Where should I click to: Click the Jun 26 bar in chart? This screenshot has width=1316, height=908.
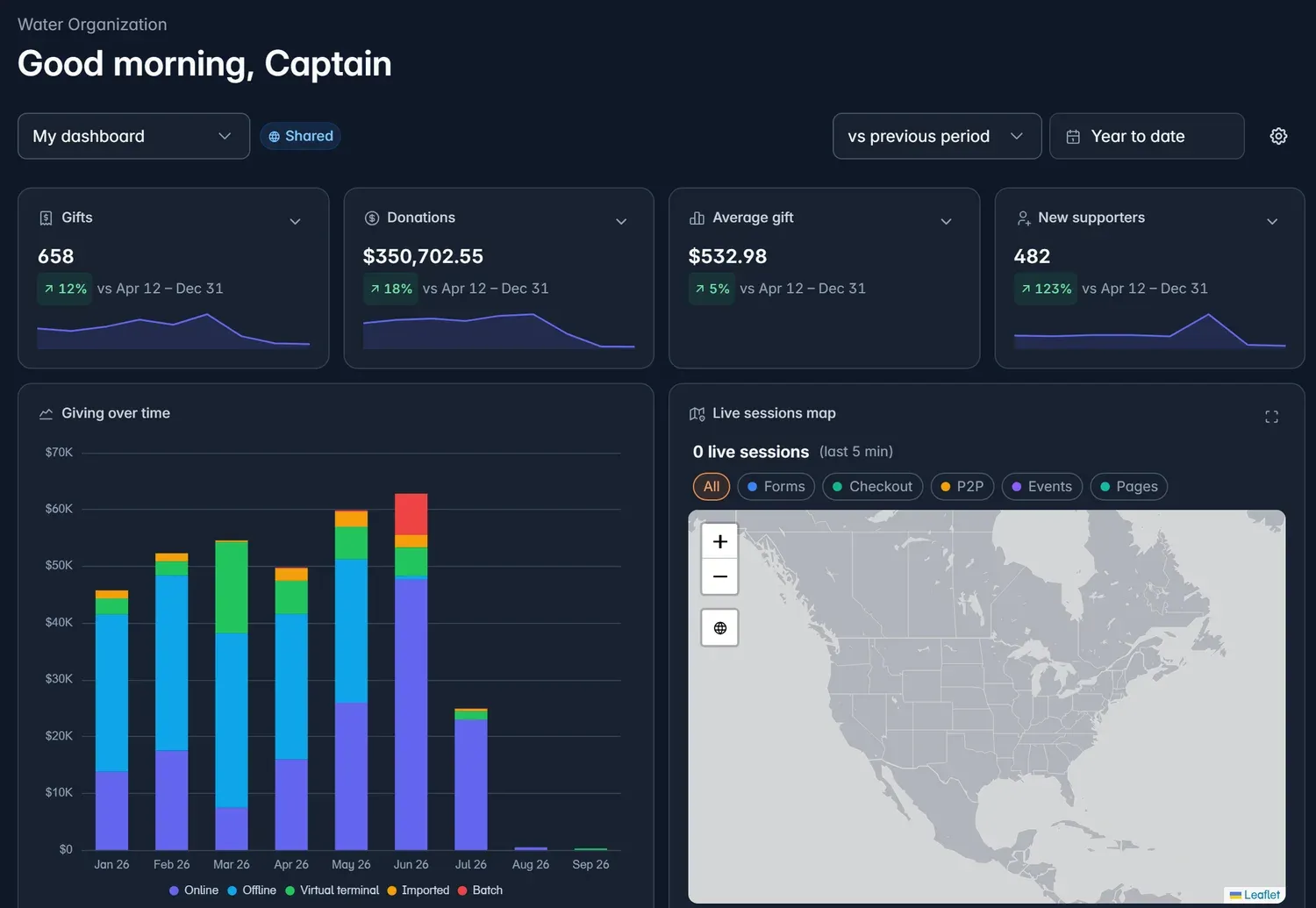tap(411, 671)
